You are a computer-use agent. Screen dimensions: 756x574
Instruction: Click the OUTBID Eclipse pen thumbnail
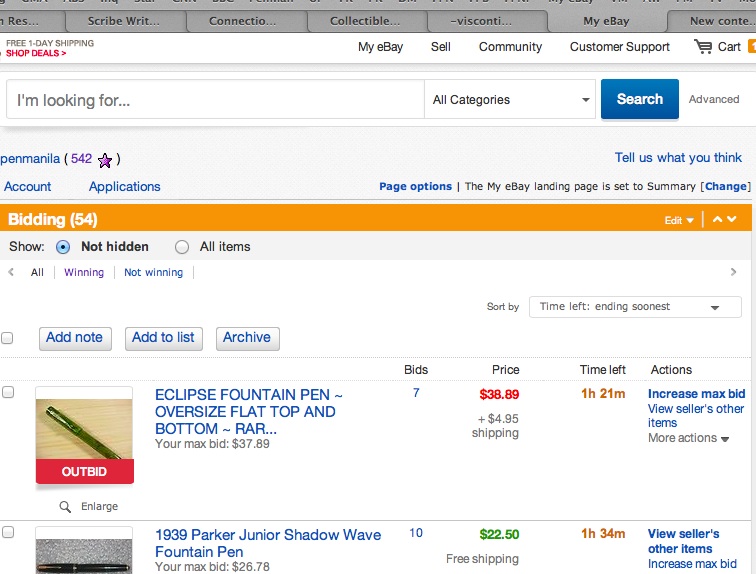pyautogui.click(x=84, y=430)
